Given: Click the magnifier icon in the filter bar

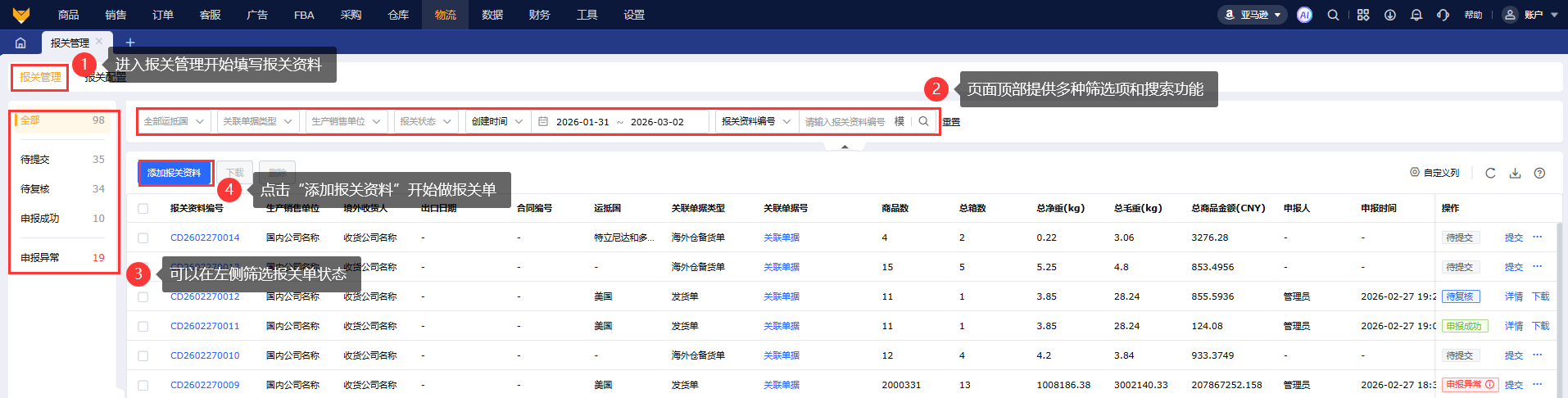Looking at the screenshot, I should click(x=923, y=121).
